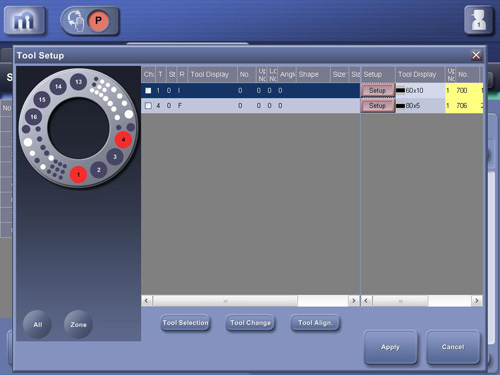This screenshot has width=500, height=375.
Task: Open the home menu icon
Action: click(24, 21)
